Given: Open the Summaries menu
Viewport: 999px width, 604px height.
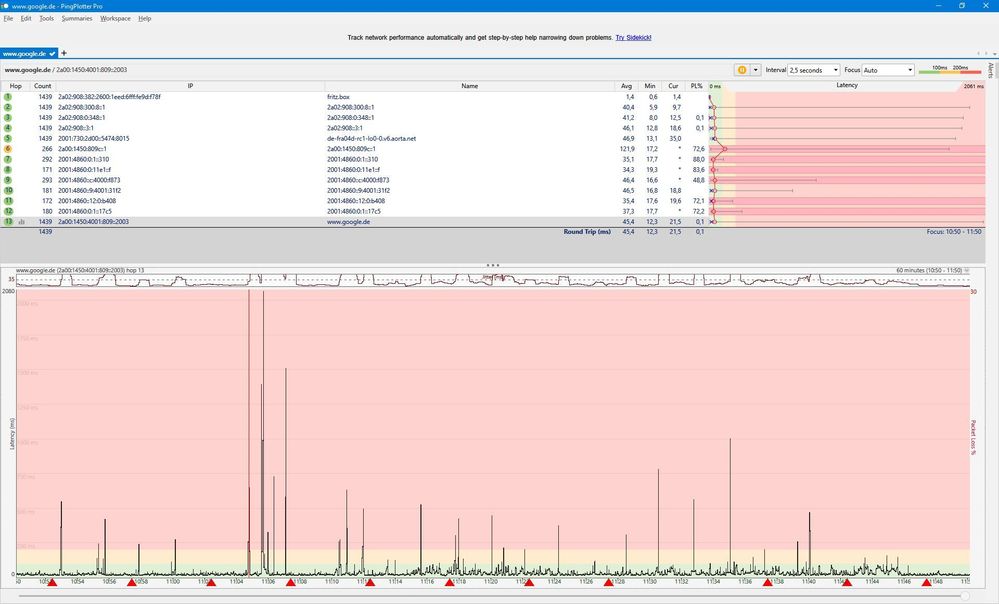Looking at the screenshot, I should pyautogui.click(x=77, y=18).
